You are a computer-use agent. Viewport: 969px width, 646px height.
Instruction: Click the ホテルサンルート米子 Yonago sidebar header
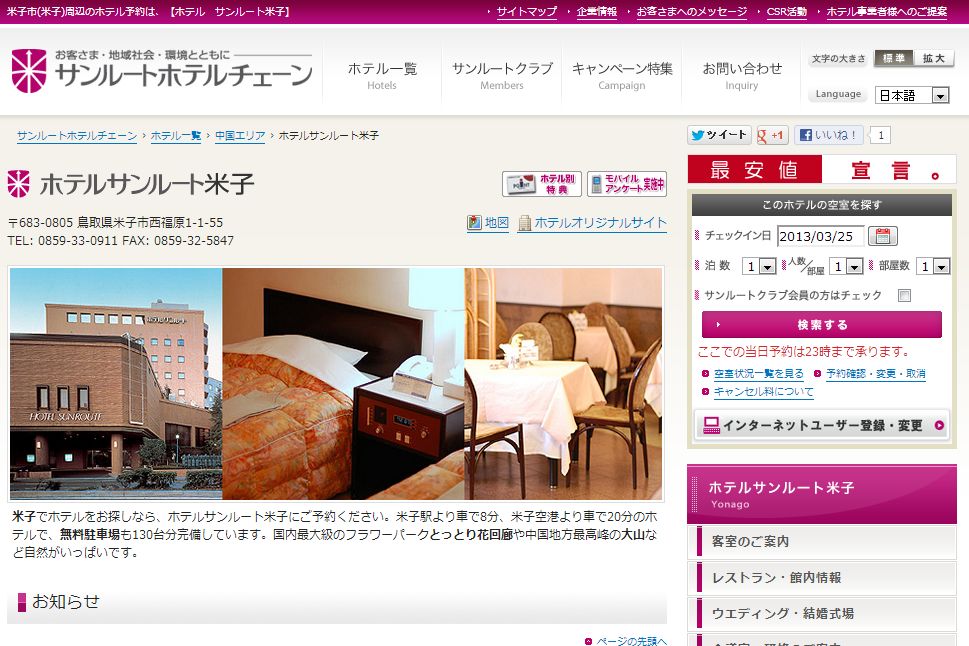[822, 494]
